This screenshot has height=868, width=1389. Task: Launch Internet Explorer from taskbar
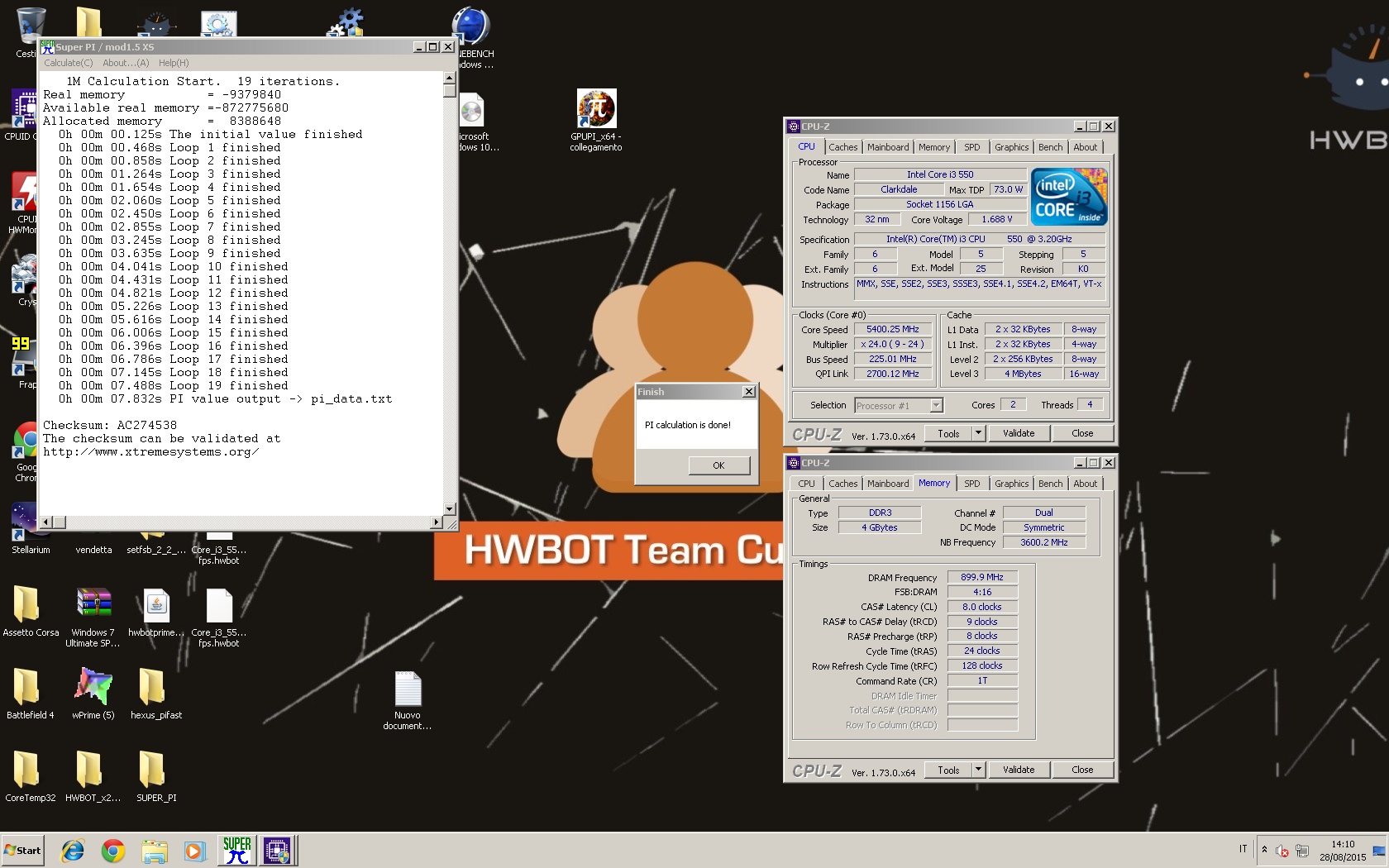tap(73, 851)
